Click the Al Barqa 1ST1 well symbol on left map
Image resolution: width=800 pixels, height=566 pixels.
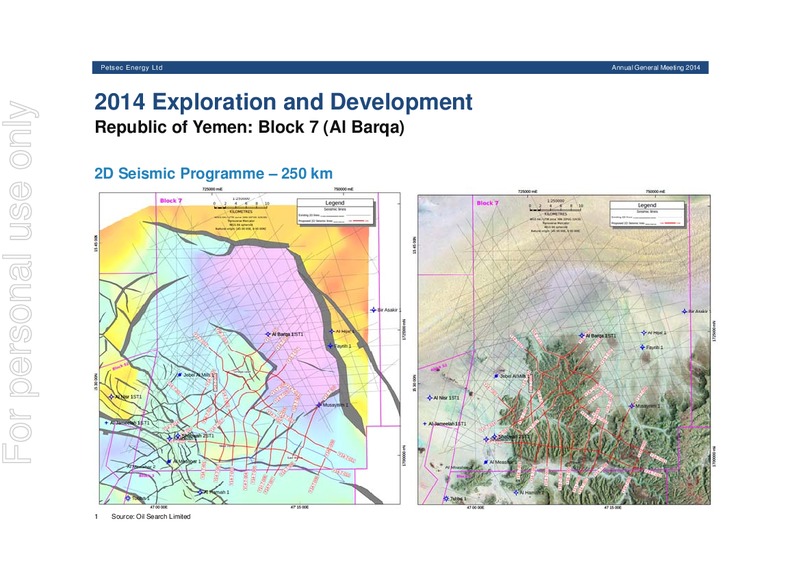coord(268,334)
